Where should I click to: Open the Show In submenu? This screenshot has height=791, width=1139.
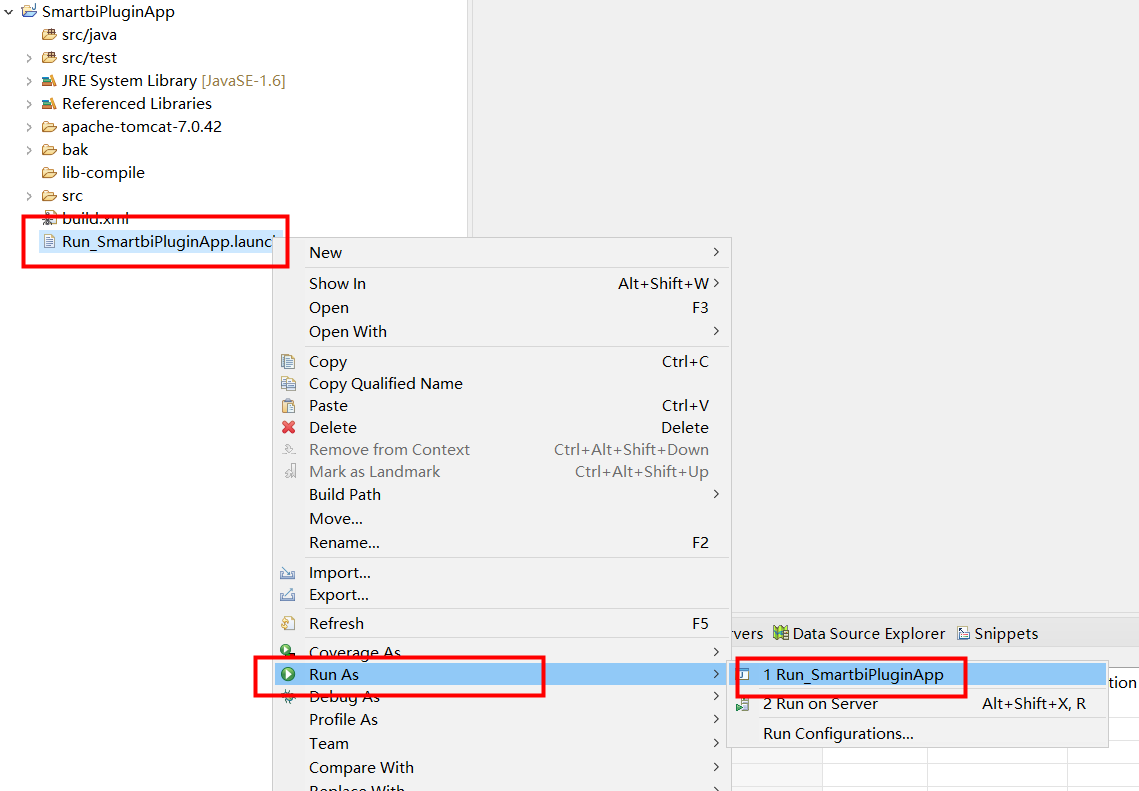tap(502, 283)
